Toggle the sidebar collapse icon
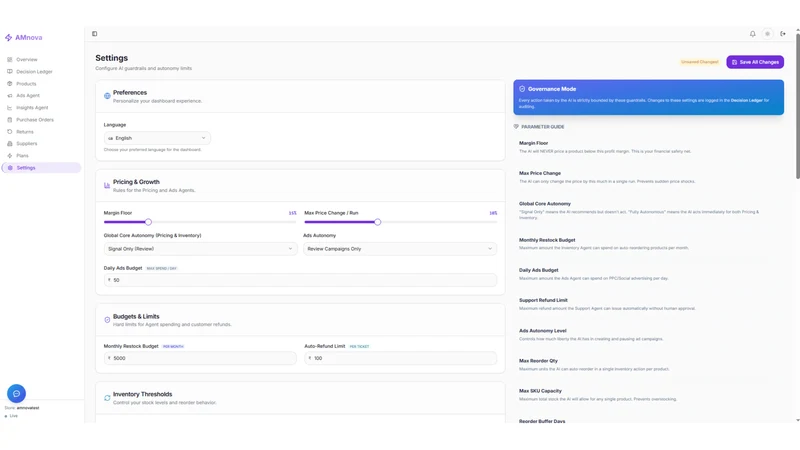Screen dimensions: 800x450 coord(94,34)
